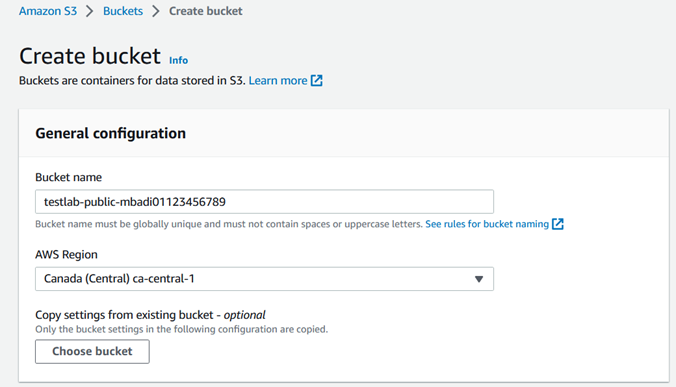Open the Canada (Central) ca-central-1 region selector

(264, 279)
